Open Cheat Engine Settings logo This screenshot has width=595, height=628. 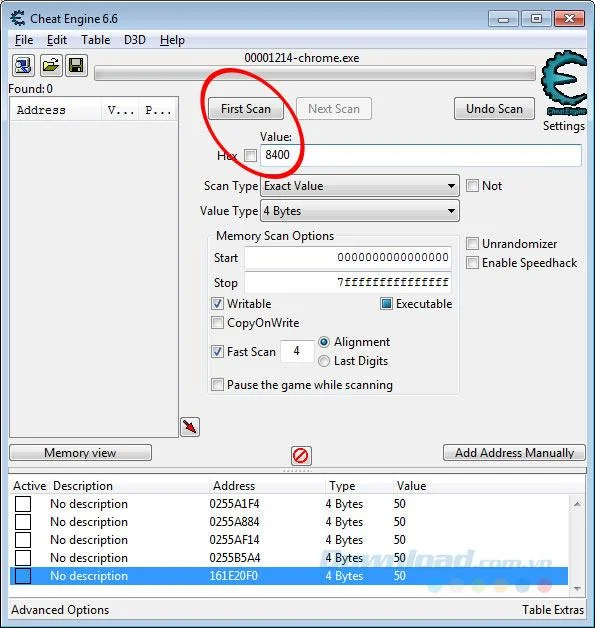(564, 83)
